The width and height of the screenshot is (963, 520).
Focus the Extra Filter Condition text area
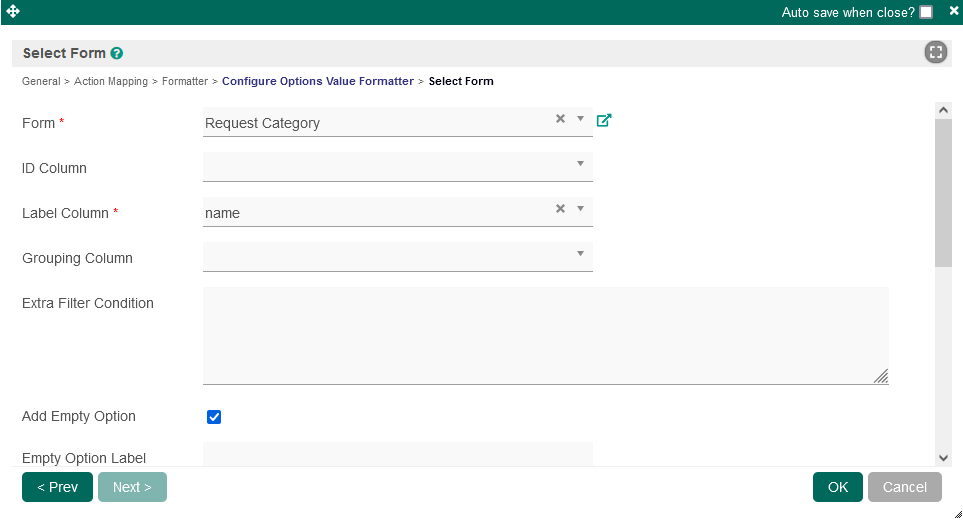545,335
